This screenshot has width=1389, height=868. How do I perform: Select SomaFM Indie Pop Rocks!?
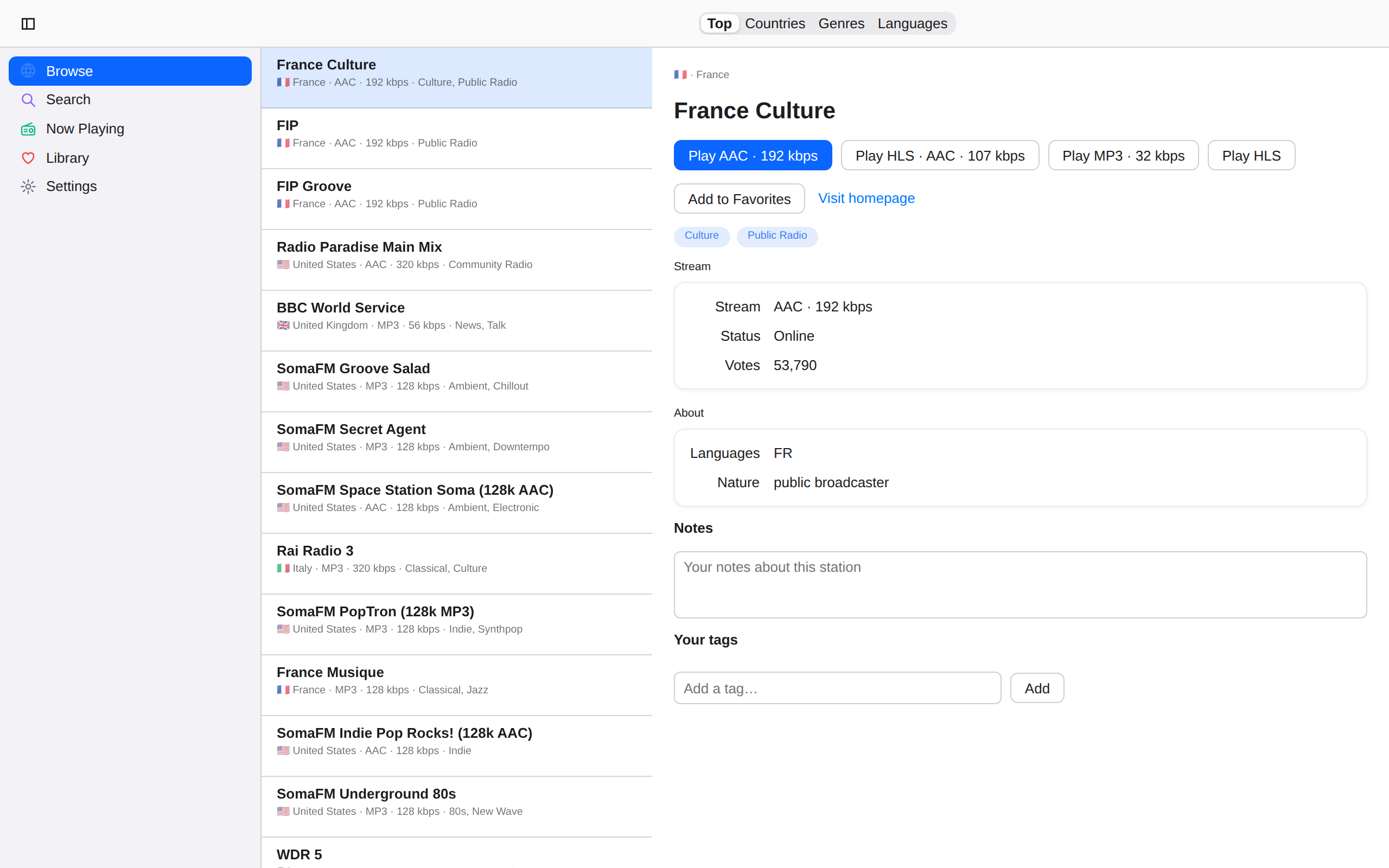pos(456,746)
